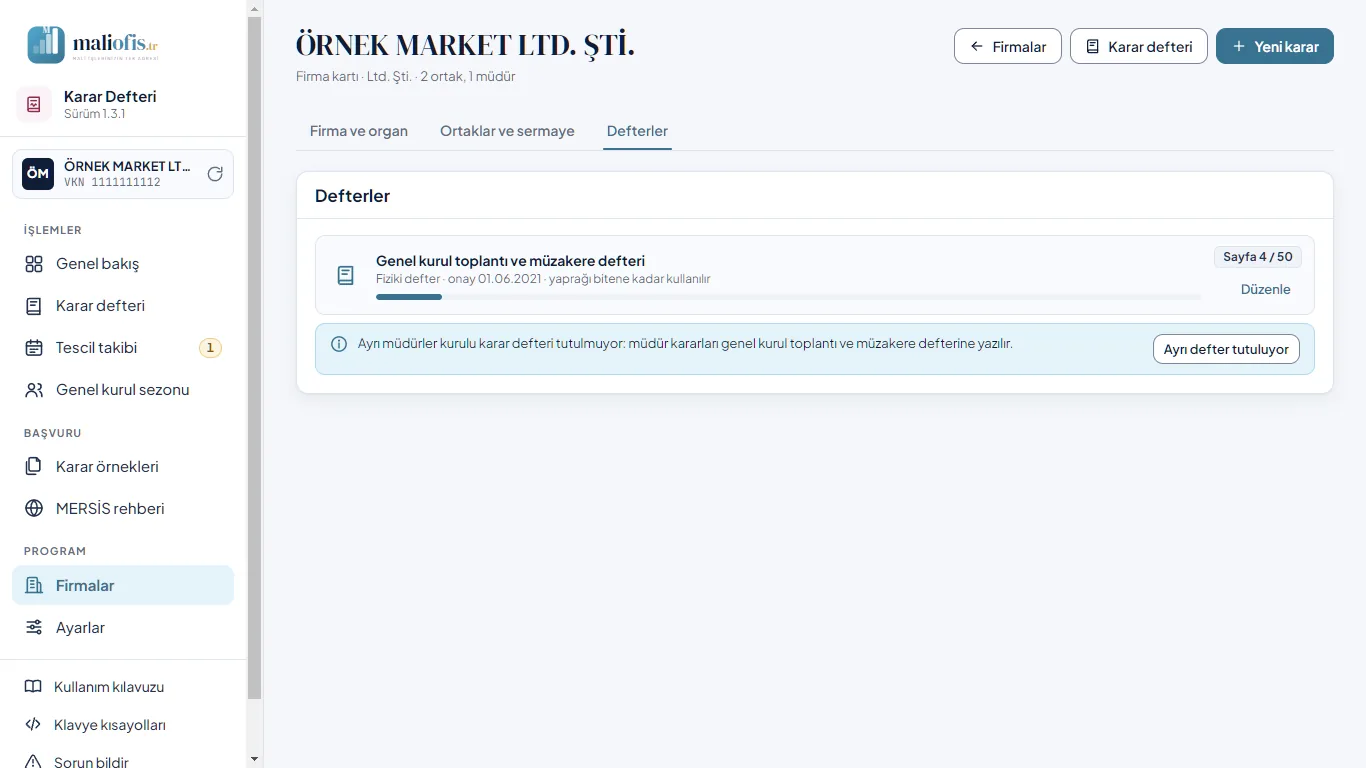Screen dimensions: 1366x768
Task: Click the Karar örnekleri copy icon
Action: click(34, 467)
